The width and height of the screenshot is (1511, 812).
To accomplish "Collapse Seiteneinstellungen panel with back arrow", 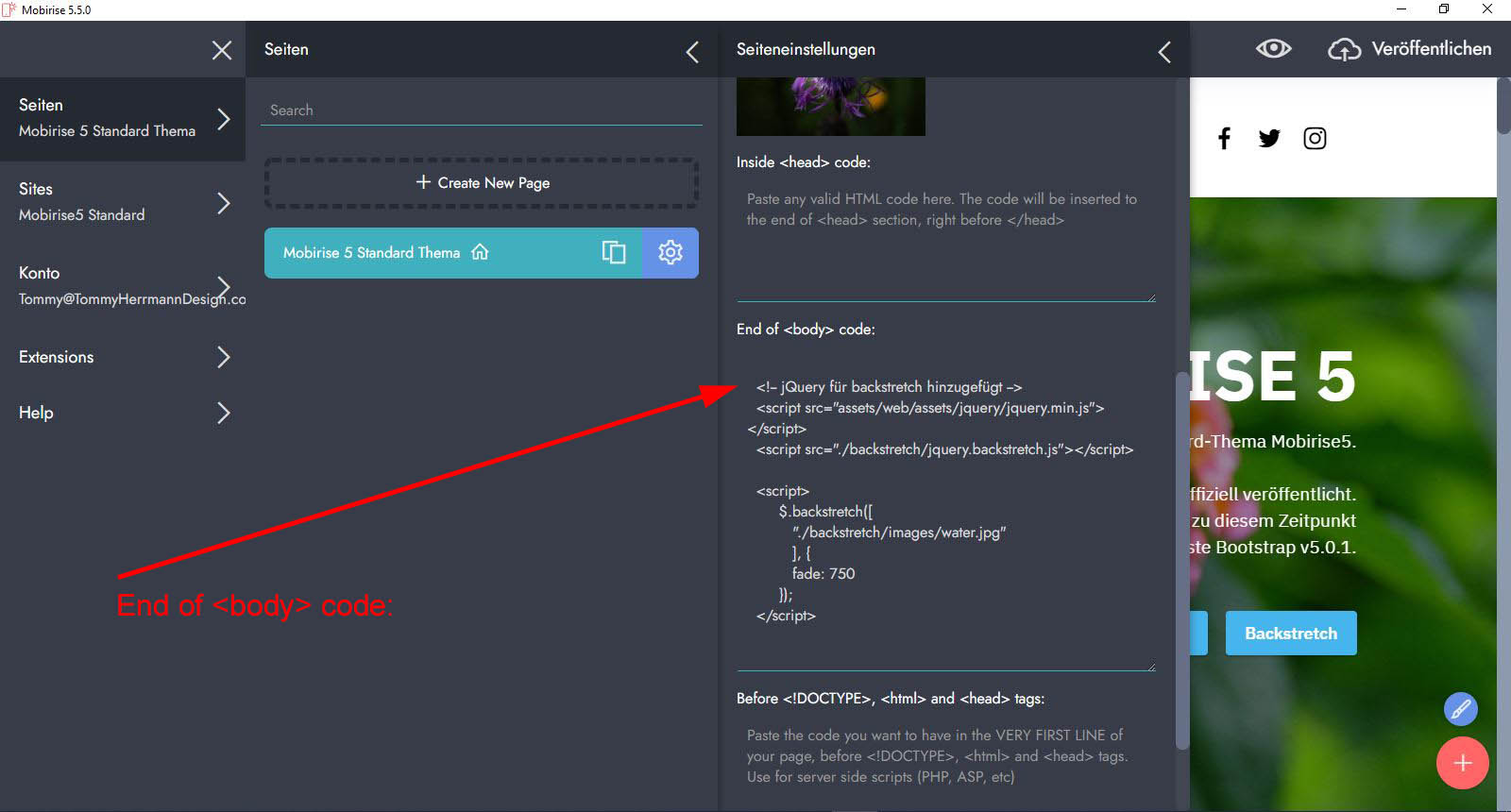I will click(x=1164, y=52).
